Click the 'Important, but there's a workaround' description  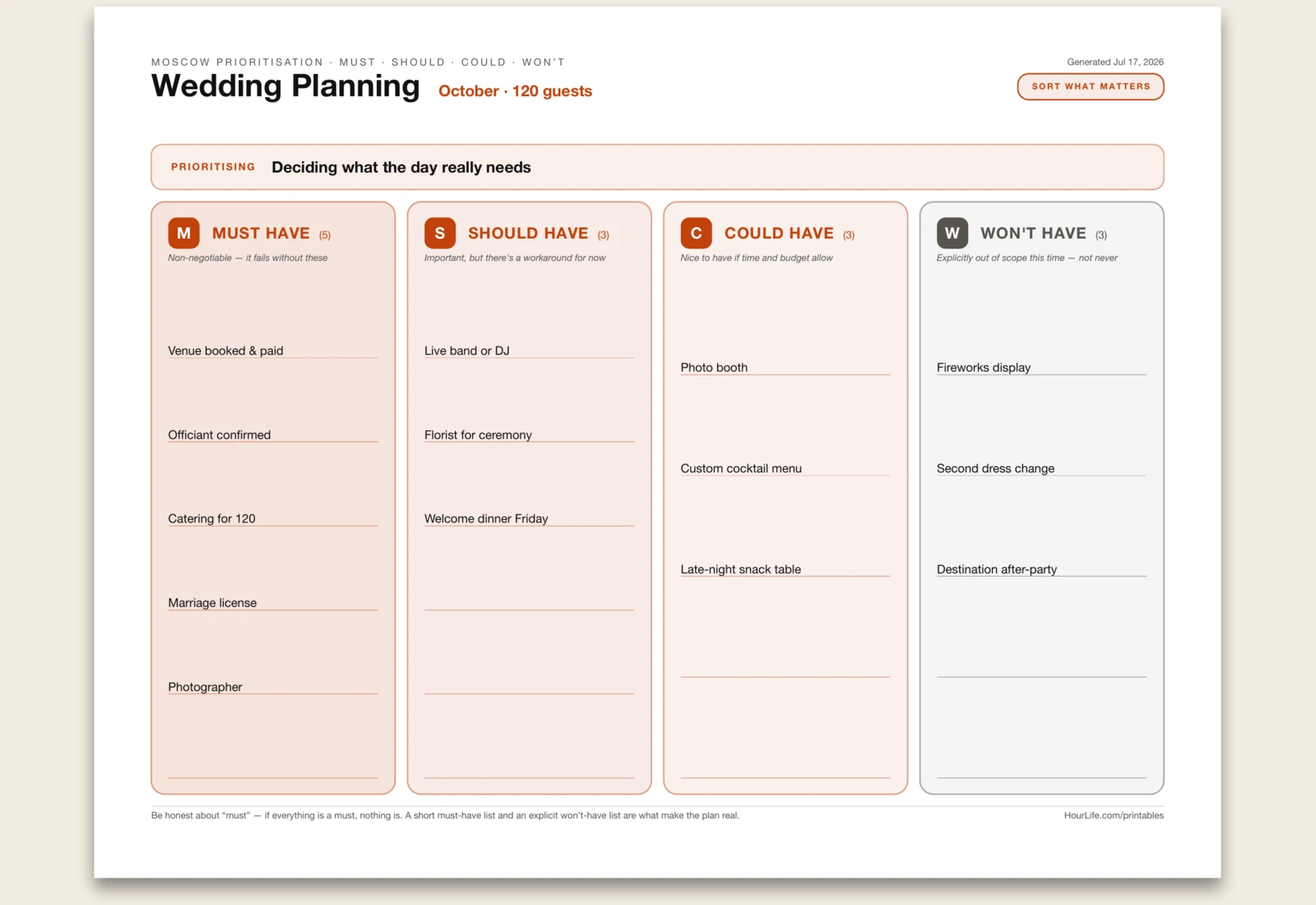[515, 258]
